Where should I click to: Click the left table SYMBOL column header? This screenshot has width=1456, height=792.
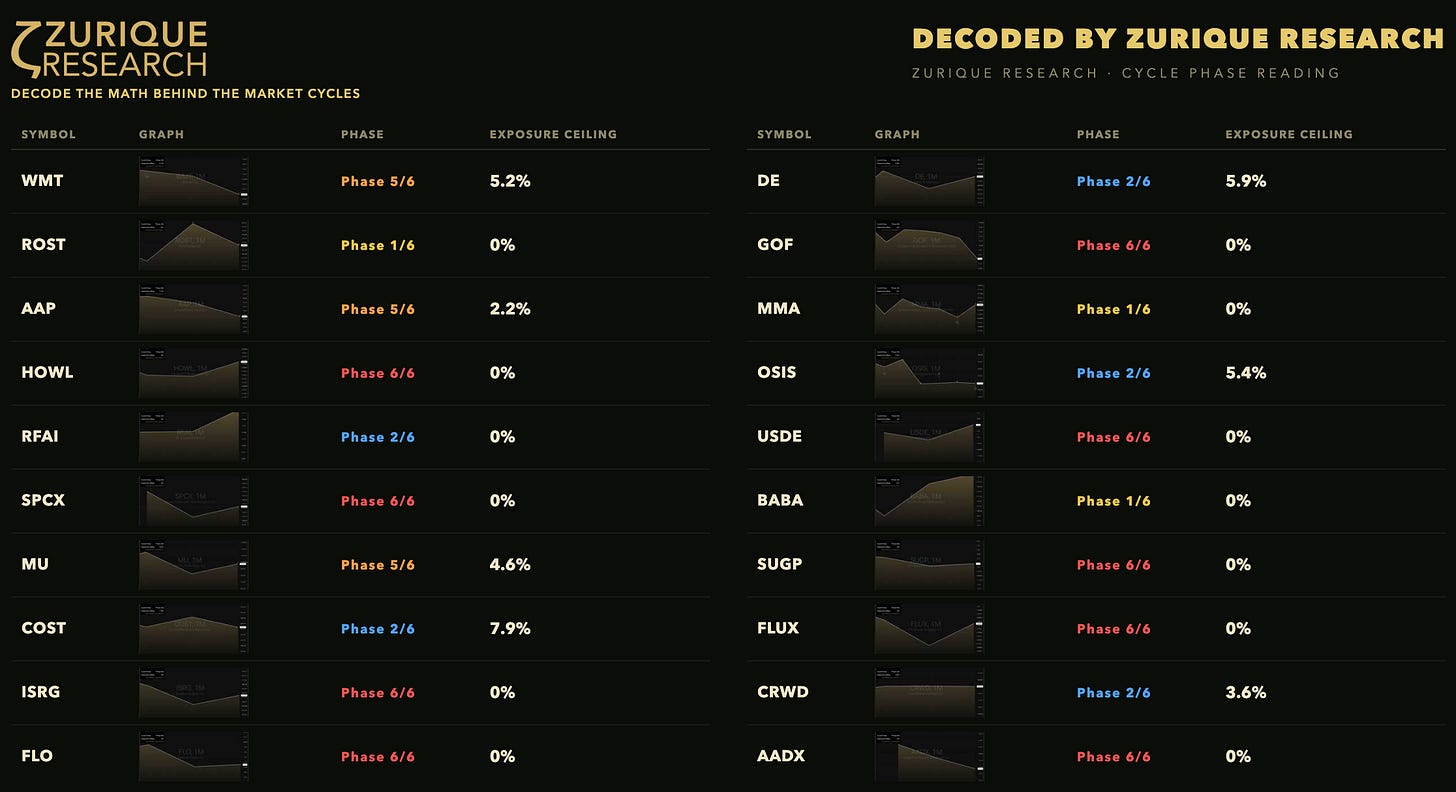[x=48, y=134]
